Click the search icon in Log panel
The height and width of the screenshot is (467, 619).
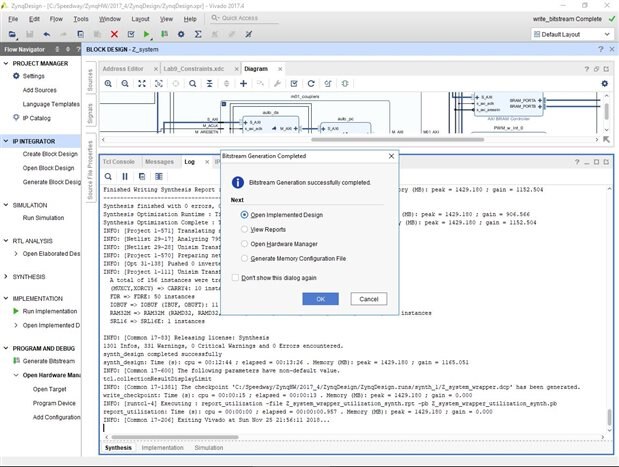pyautogui.click(x=109, y=176)
